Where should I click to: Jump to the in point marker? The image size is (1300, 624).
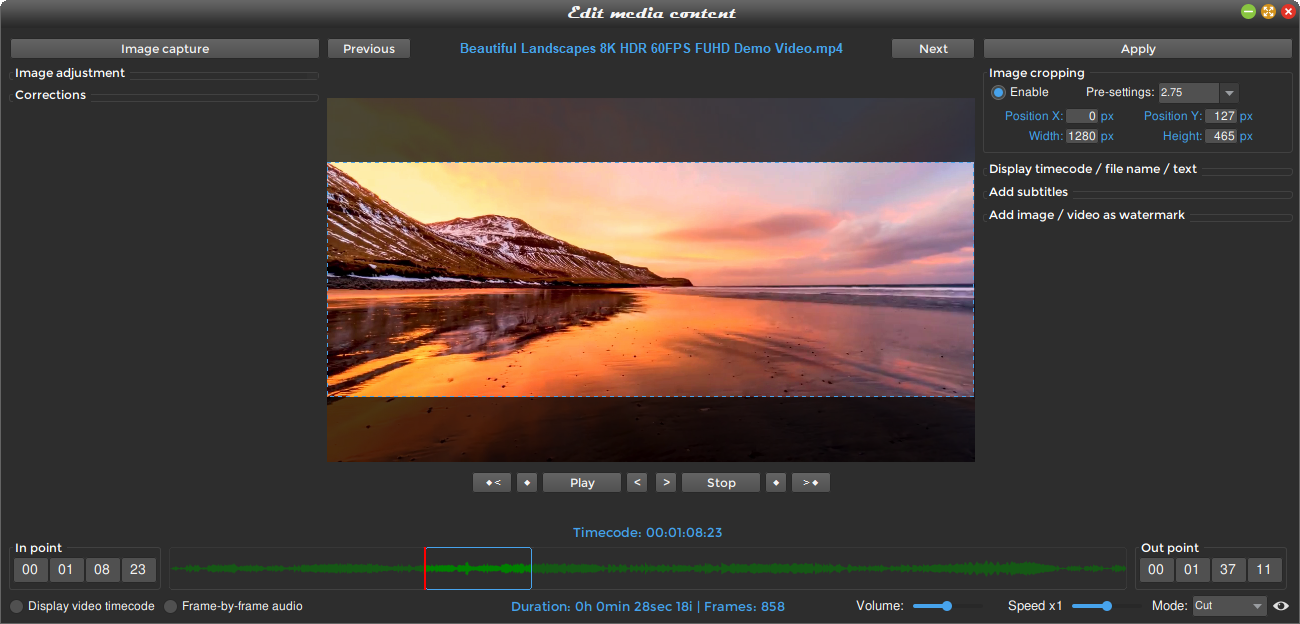click(x=492, y=482)
